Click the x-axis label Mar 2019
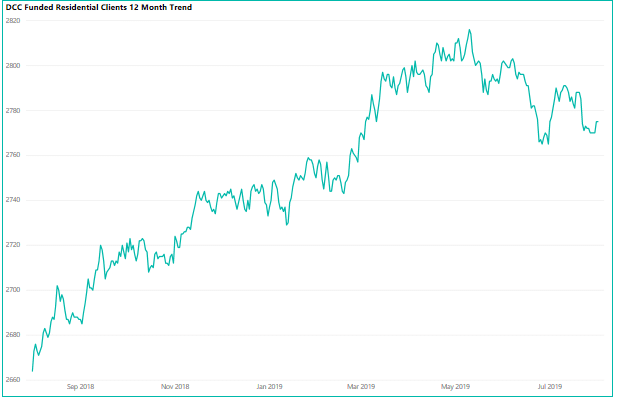The image size is (620, 403). [x=361, y=386]
